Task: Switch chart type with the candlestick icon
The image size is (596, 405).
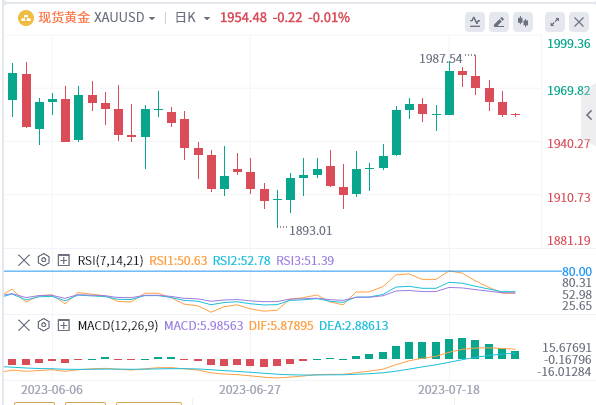Action: pos(523,22)
